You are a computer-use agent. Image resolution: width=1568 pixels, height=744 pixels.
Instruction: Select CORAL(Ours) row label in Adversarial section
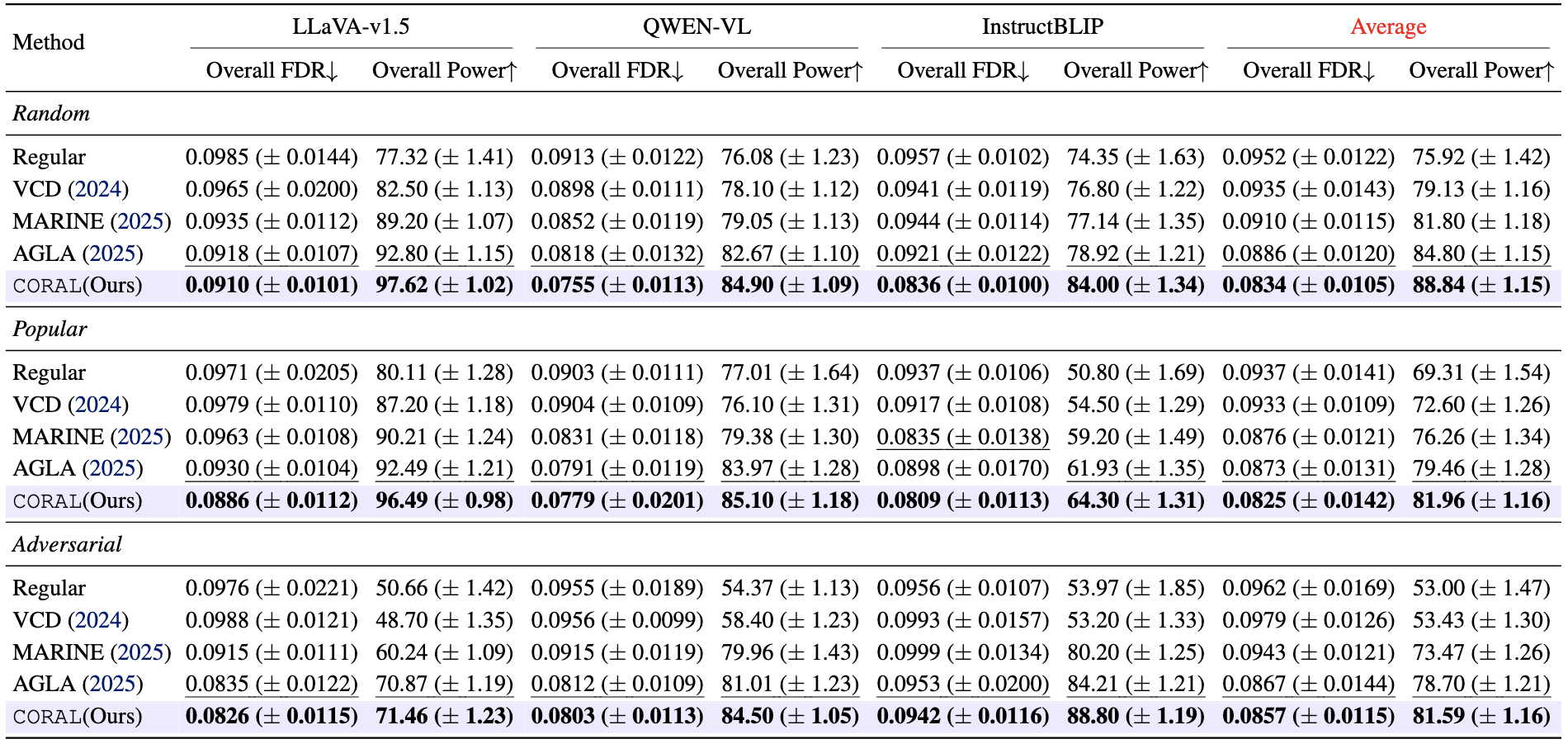78,717
